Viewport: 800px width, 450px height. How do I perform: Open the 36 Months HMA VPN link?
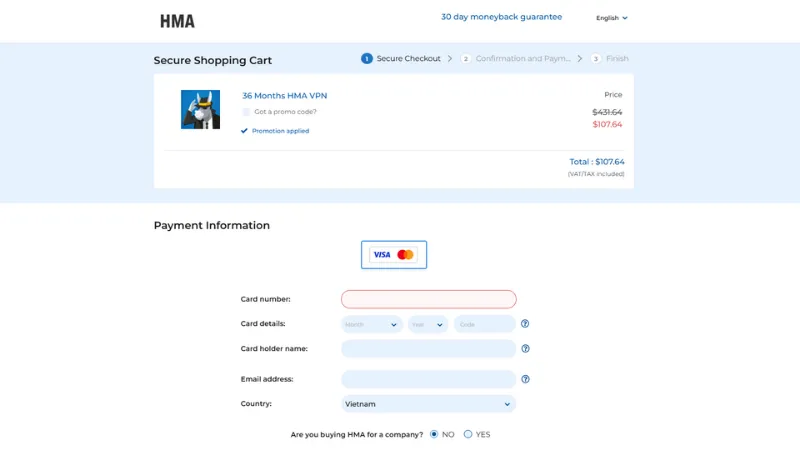(285, 95)
